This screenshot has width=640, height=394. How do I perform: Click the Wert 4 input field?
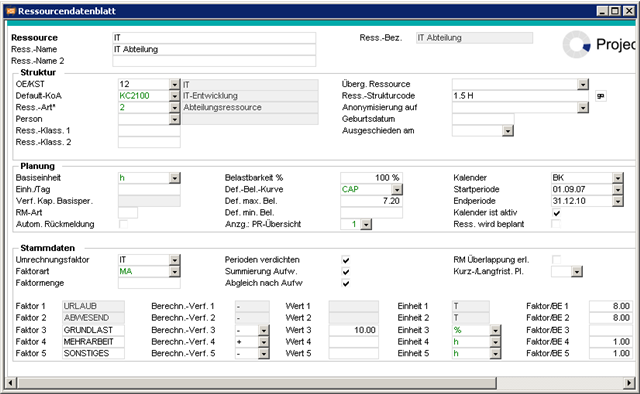[353, 342]
